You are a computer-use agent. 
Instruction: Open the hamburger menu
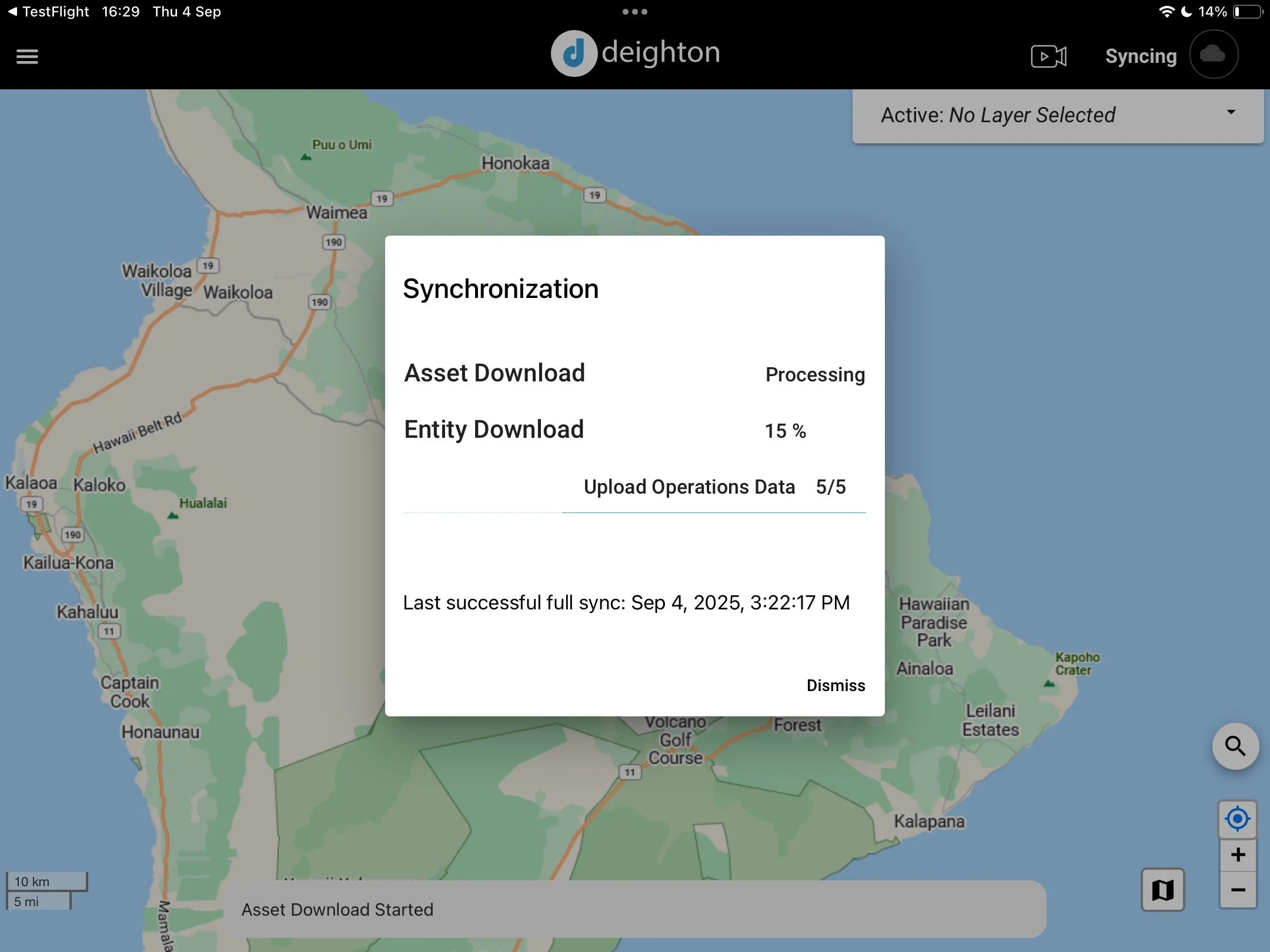27,56
